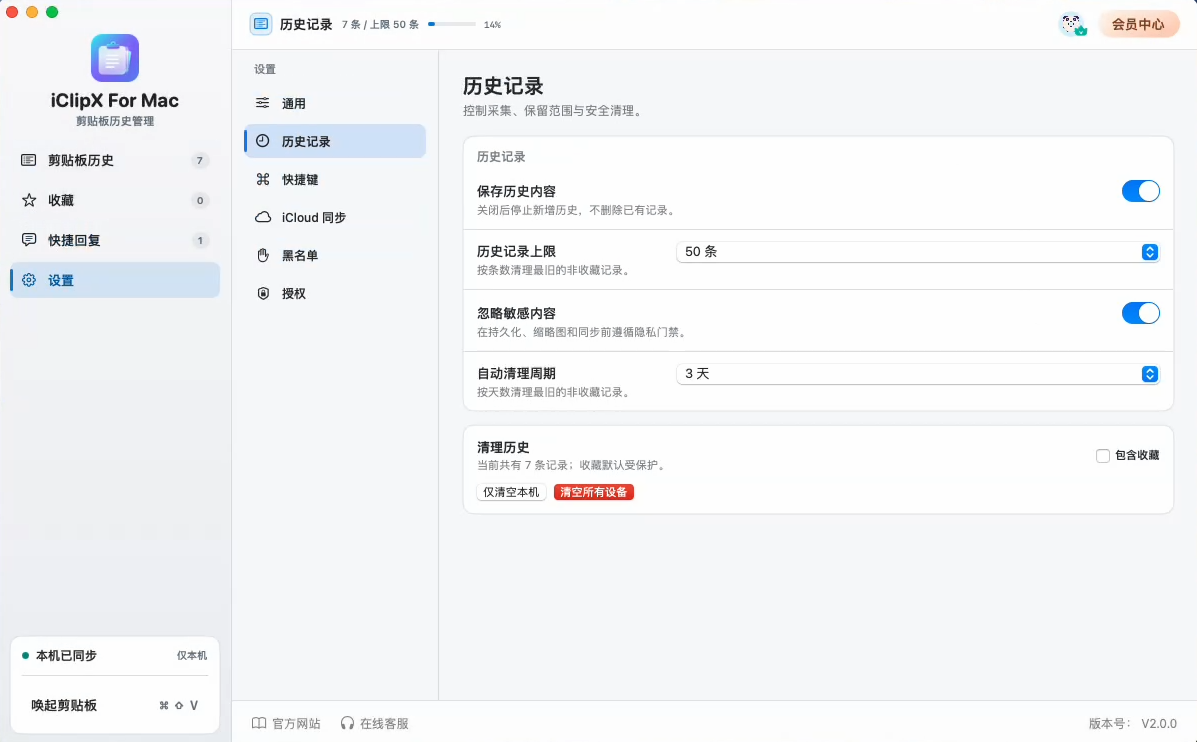
Task: Click the iClipX app logo icon
Action: click(115, 58)
